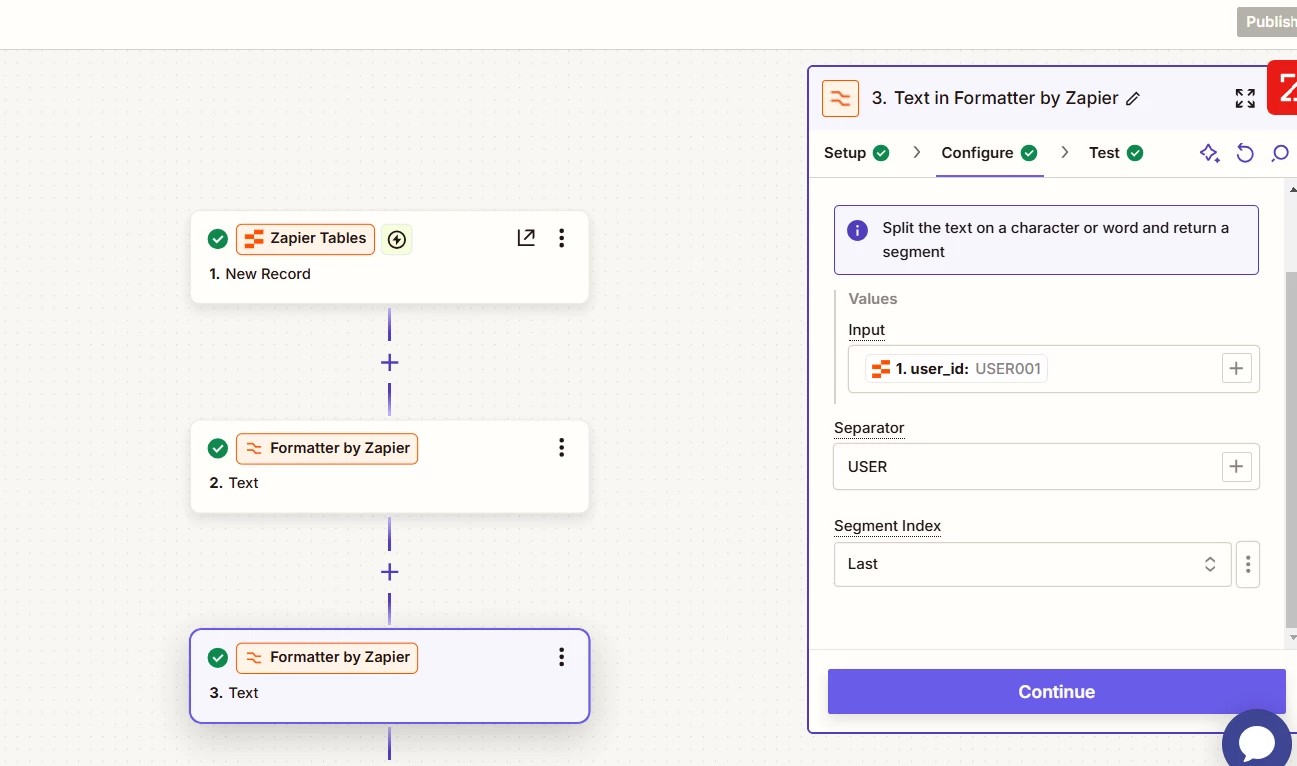Viewport: 1297px width, 766px height.
Task: Insert data with plus in Input field
Action: pos(1236,368)
